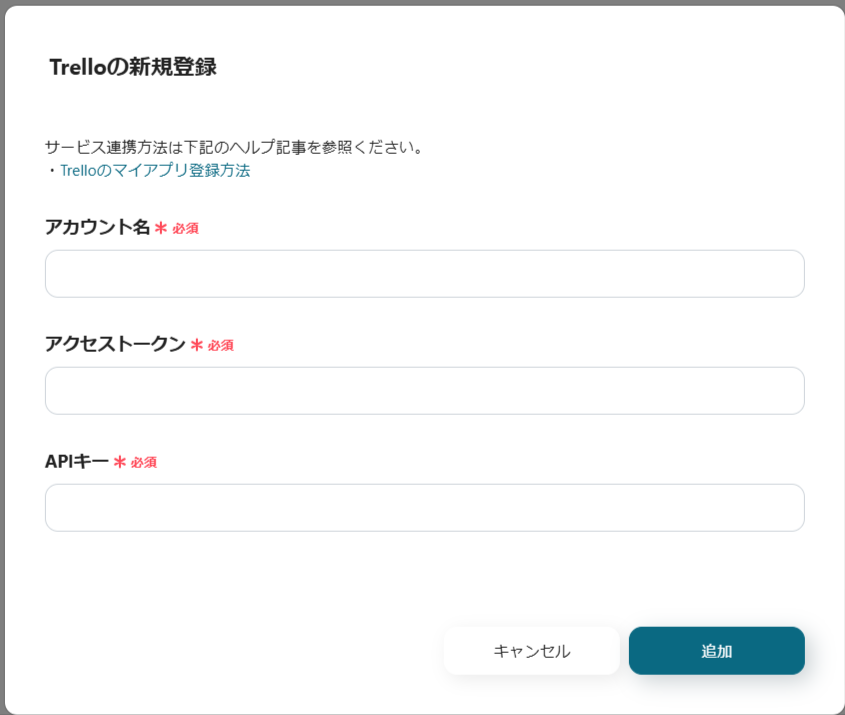Click the Trelloの新規登録 dialog title
Screen dimensions: 845x715
point(133,67)
